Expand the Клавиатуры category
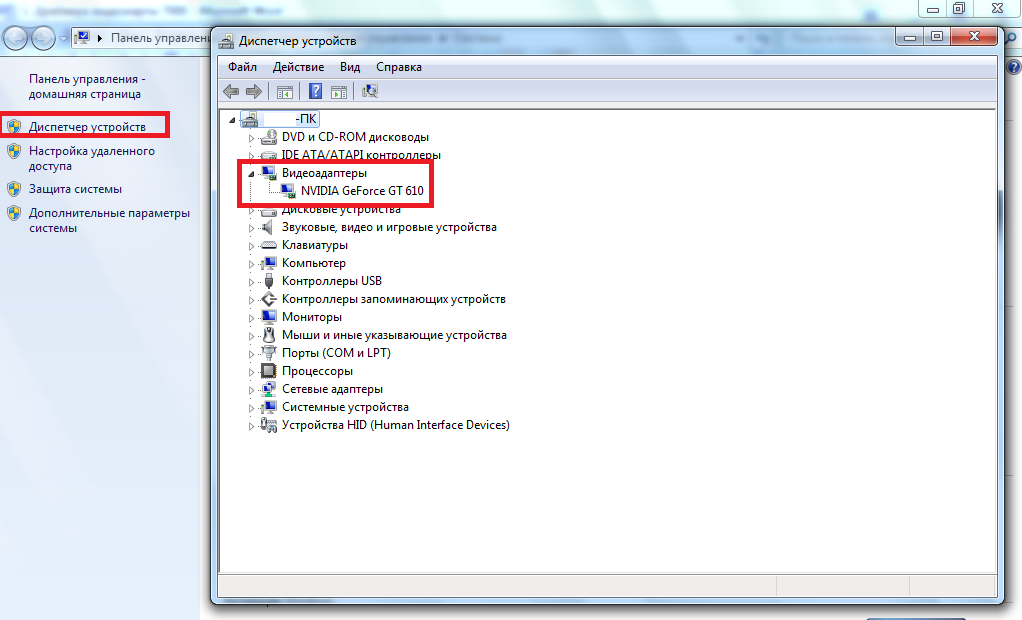Image resolution: width=1022 pixels, height=620 pixels. [251, 246]
